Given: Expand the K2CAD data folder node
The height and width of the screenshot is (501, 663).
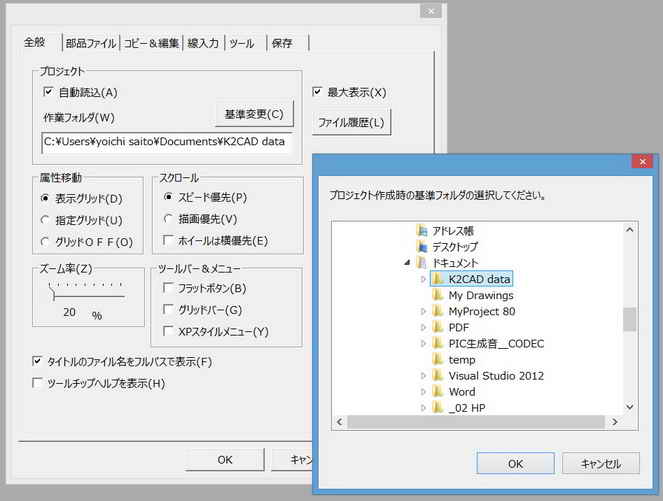Looking at the screenshot, I should [423, 279].
